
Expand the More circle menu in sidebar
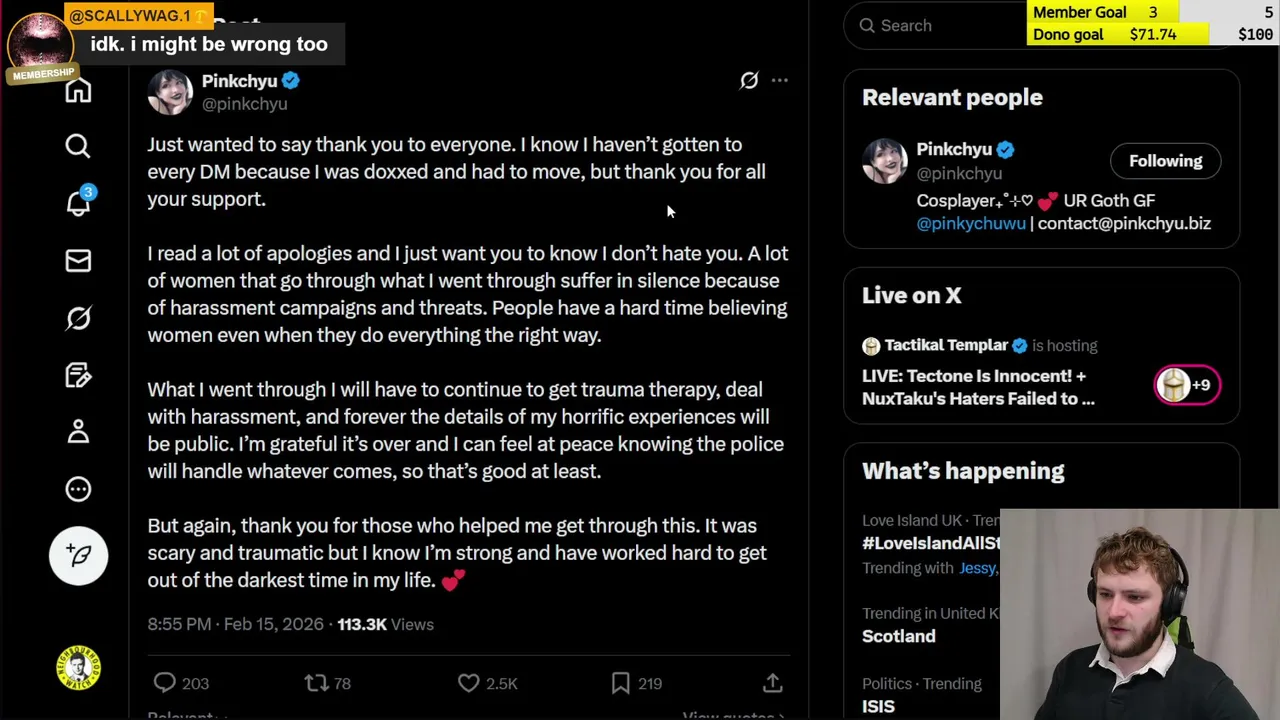coord(78,489)
